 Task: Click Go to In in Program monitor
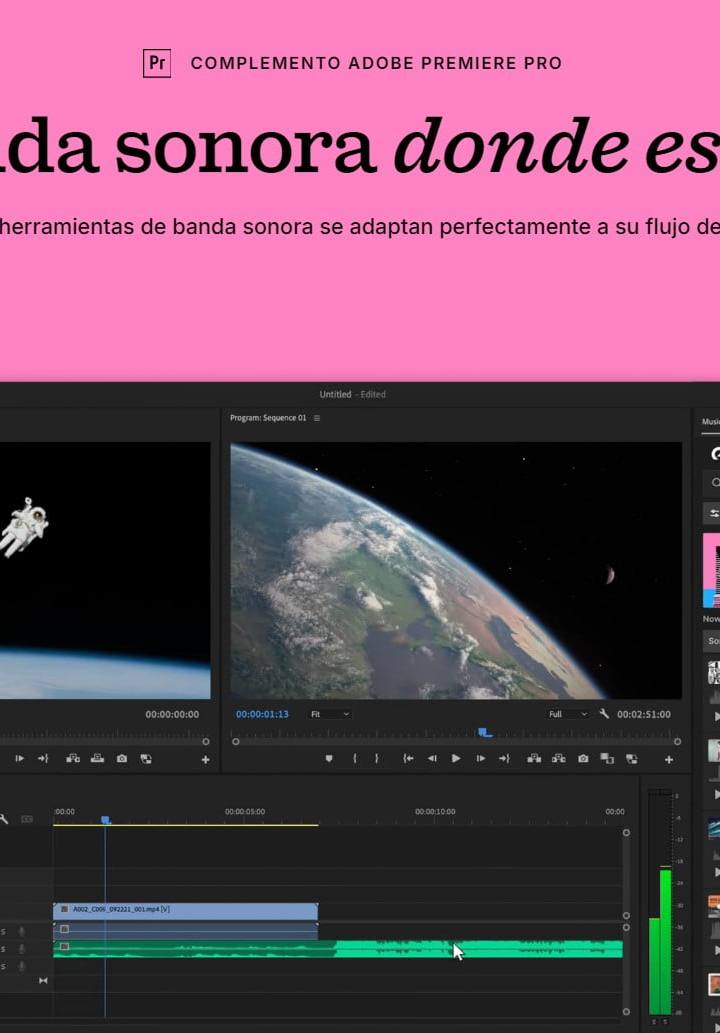408,759
